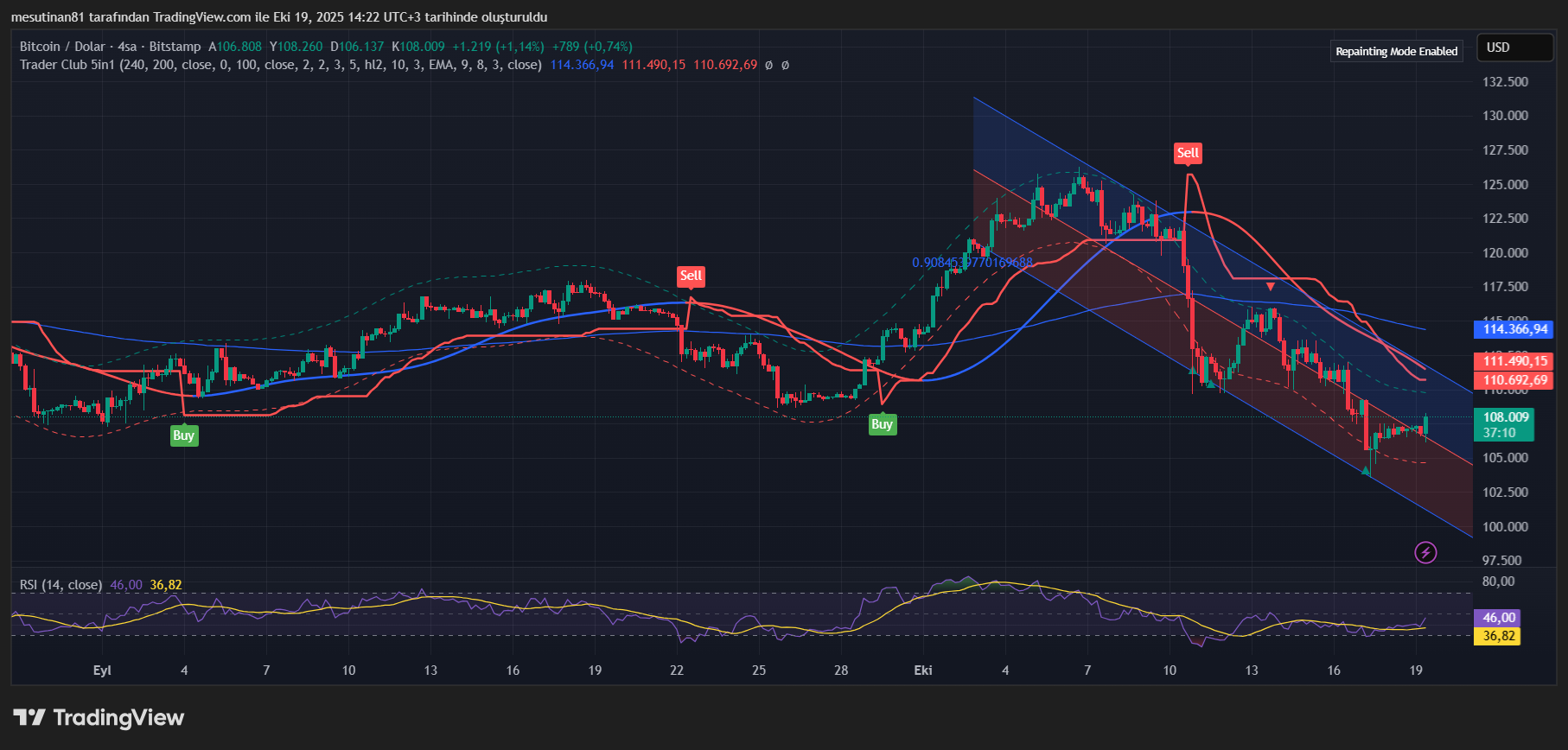Click the green up-triangle signal near 105.000

[1366, 471]
